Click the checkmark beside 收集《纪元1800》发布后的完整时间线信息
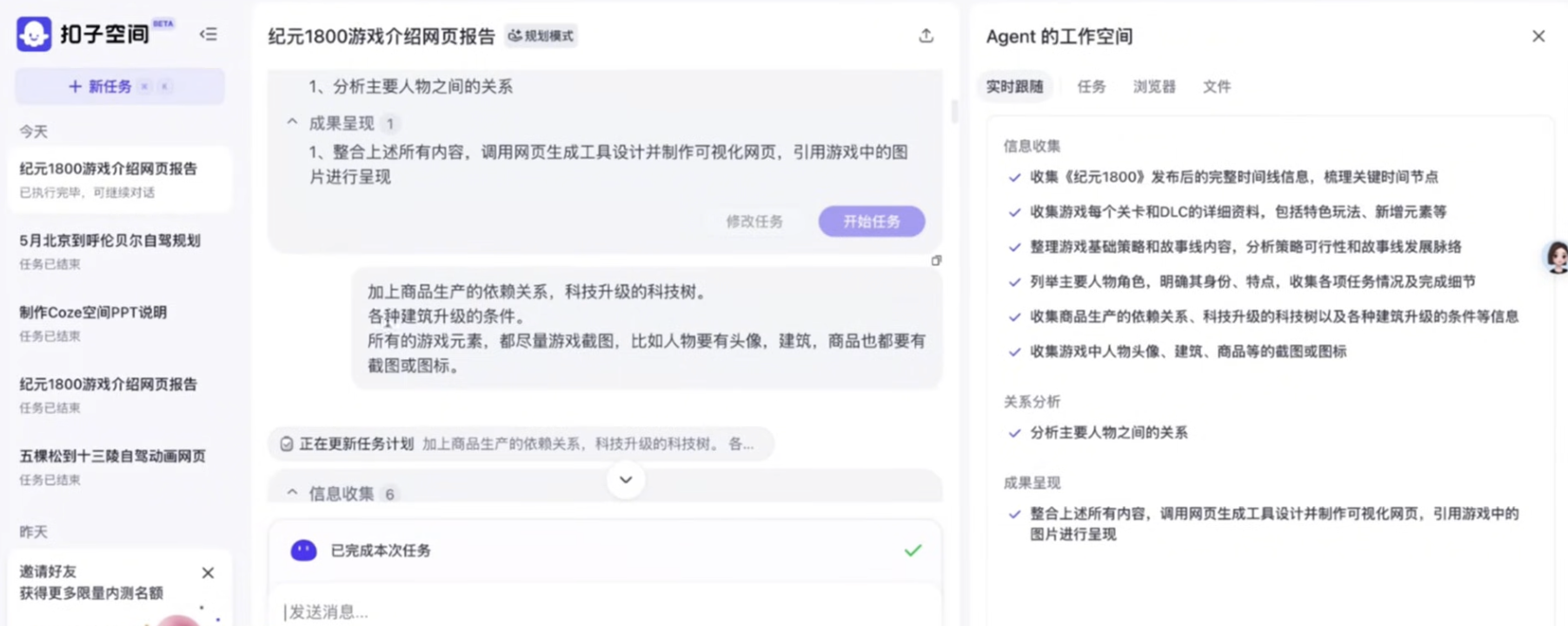Image resolution: width=1568 pixels, height=626 pixels. click(x=1013, y=177)
